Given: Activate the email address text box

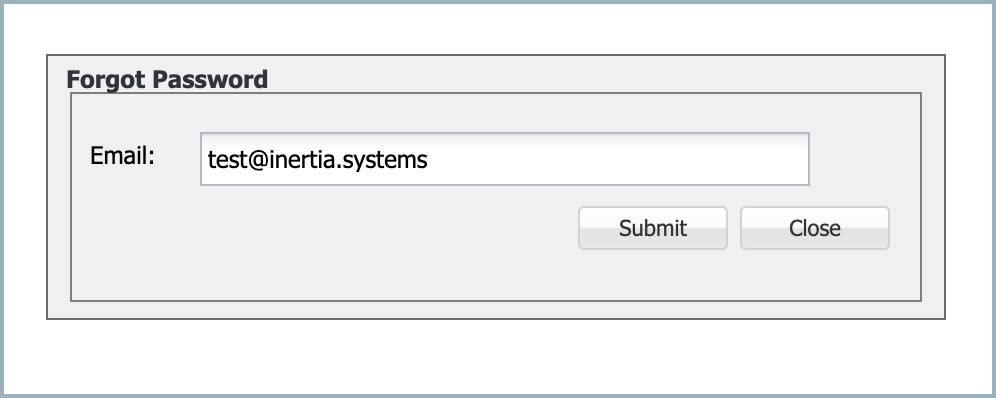Looking at the screenshot, I should tap(504, 159).
